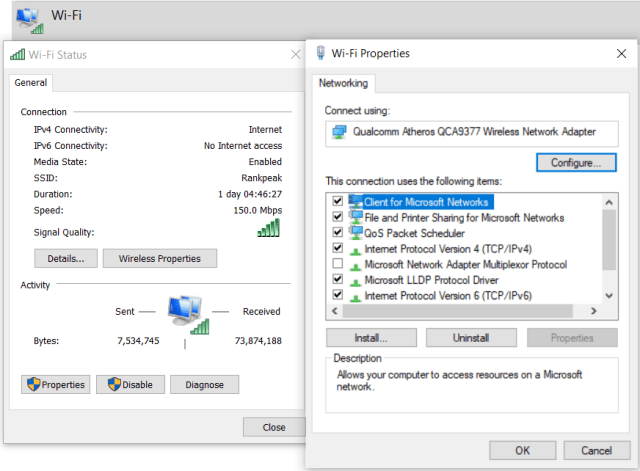Open Wireless Properties
This screenshot has width=640, height=471.
[x=160, y=258]
